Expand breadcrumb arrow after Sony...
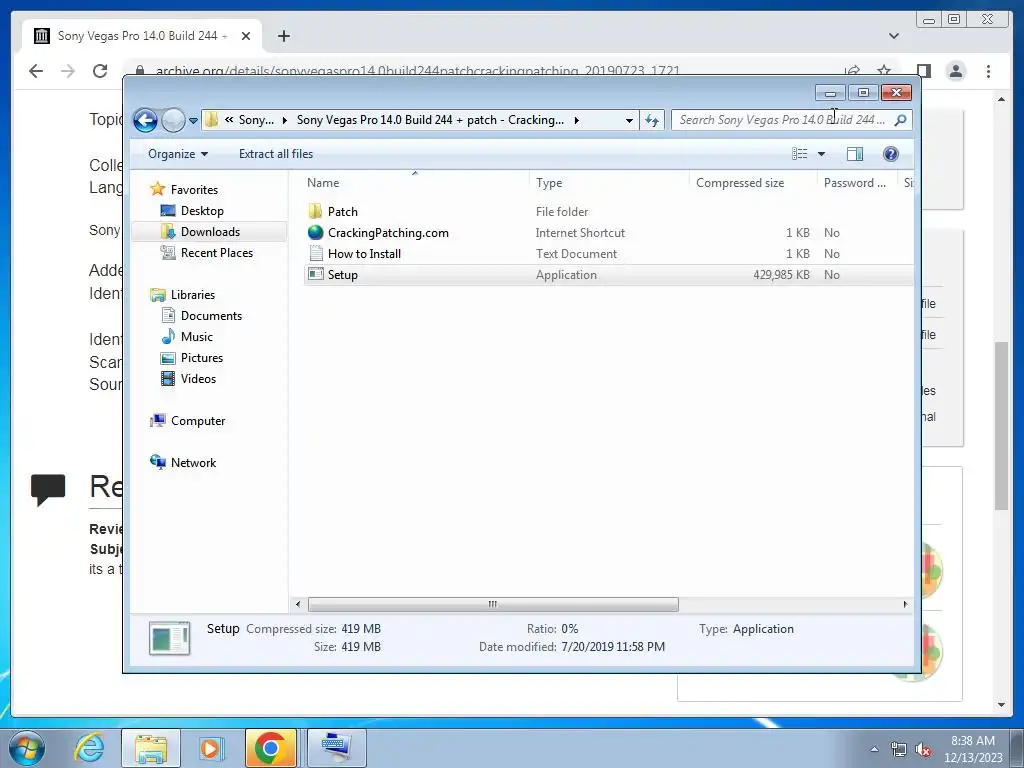This screenshot has height=768, width=1024. [285, 120]
